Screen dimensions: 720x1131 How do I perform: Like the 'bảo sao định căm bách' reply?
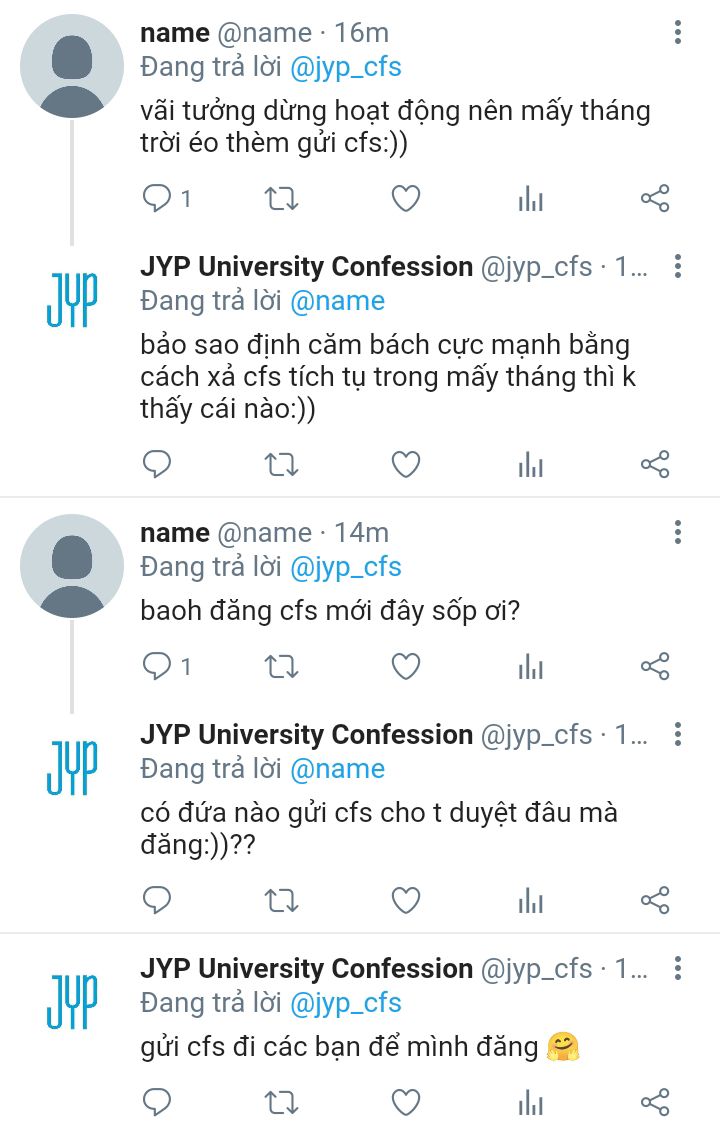tap(405, 465)
